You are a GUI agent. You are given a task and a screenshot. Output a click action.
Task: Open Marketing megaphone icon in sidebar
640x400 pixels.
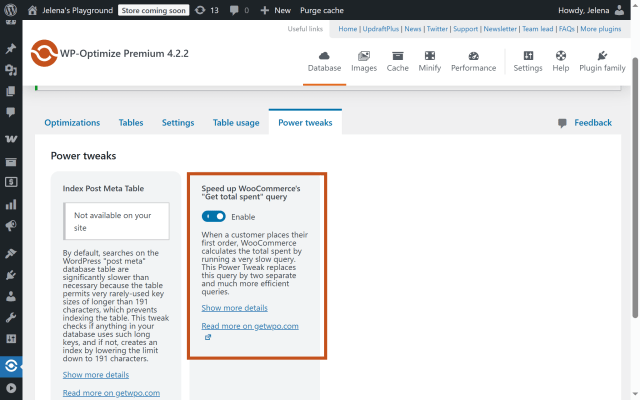coord(11,225)
